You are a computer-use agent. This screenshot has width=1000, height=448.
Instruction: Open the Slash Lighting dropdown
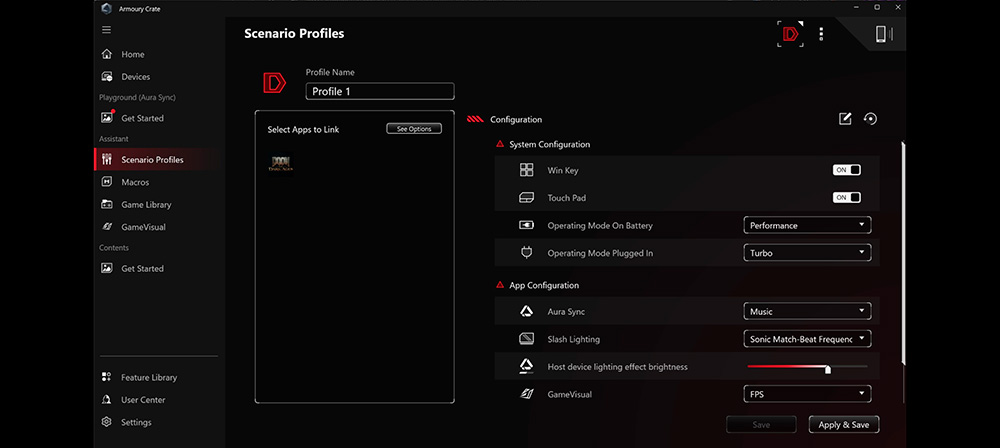pos(807,339)
